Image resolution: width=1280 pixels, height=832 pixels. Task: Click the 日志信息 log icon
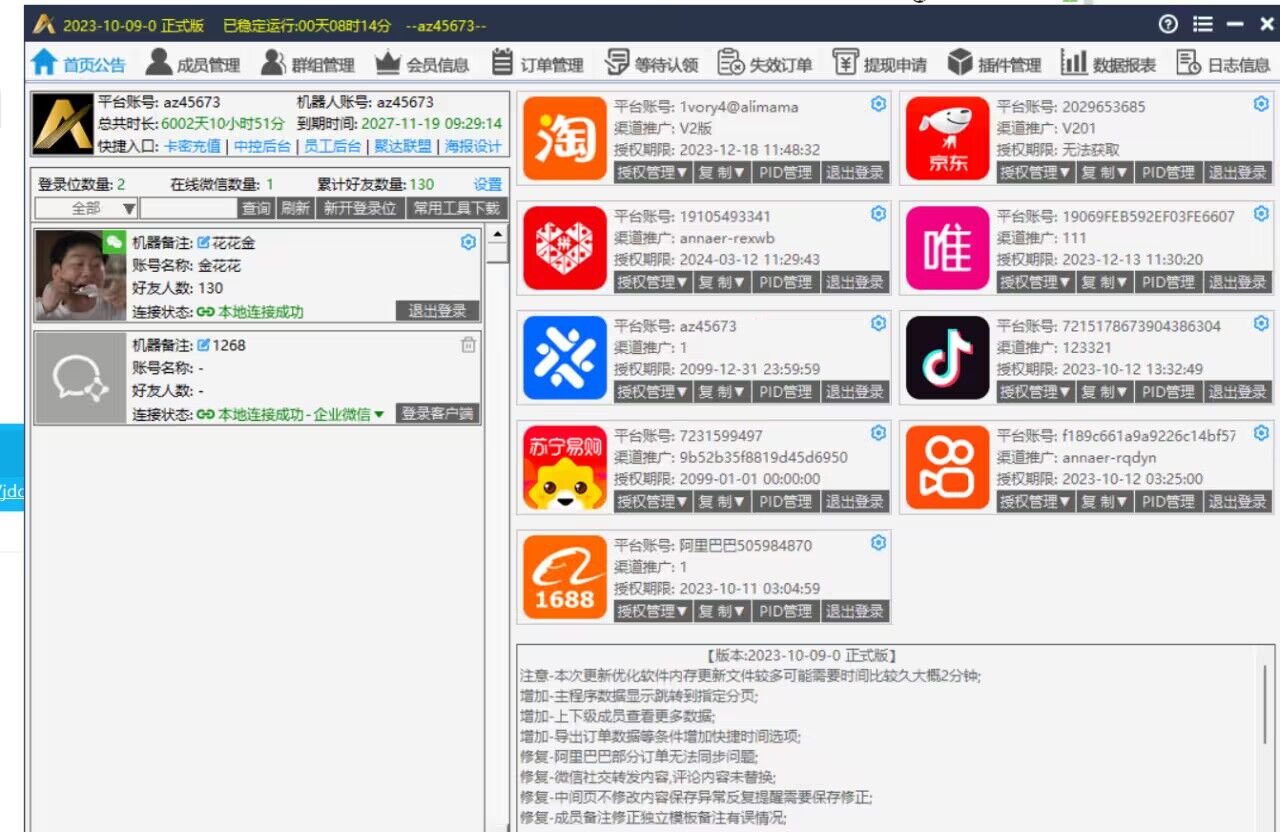click(x=1189, y=63)
